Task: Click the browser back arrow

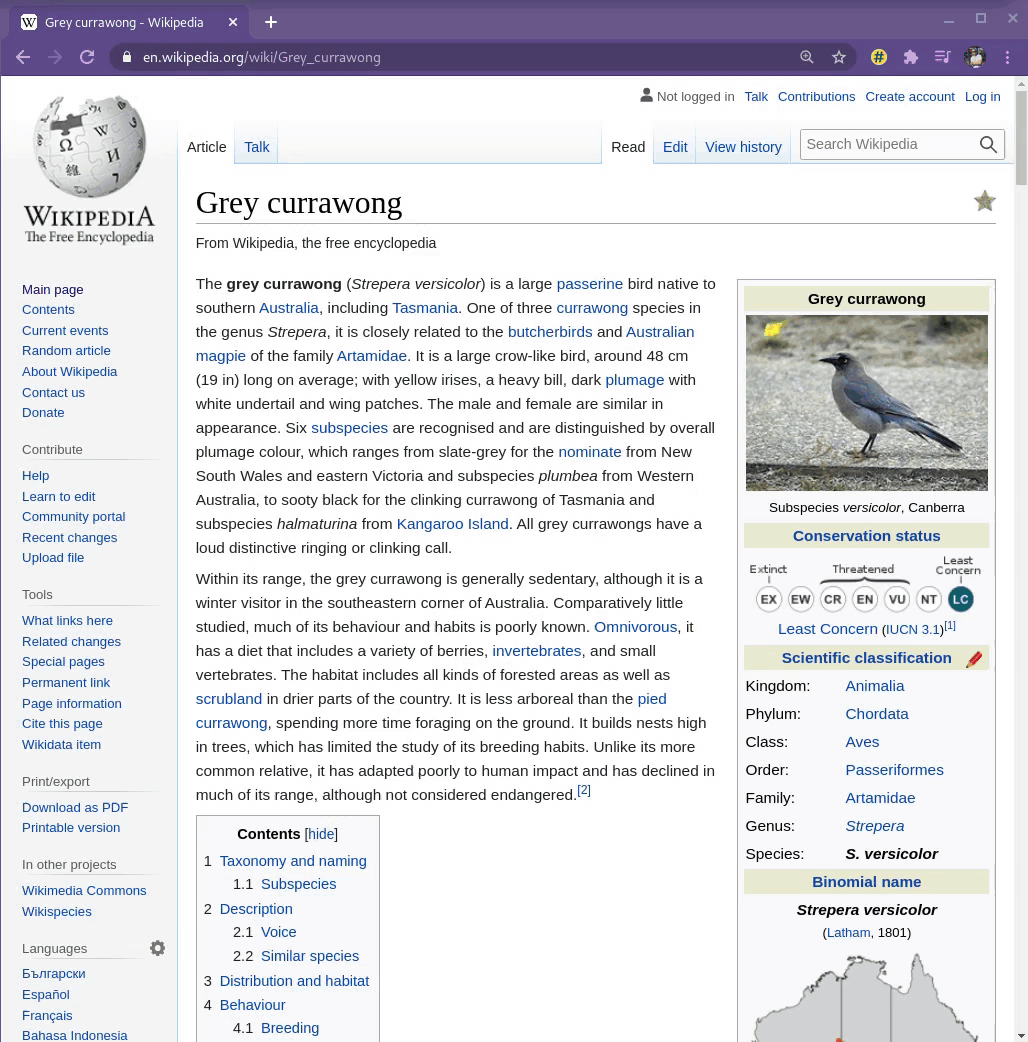Action: pos(23,57)
